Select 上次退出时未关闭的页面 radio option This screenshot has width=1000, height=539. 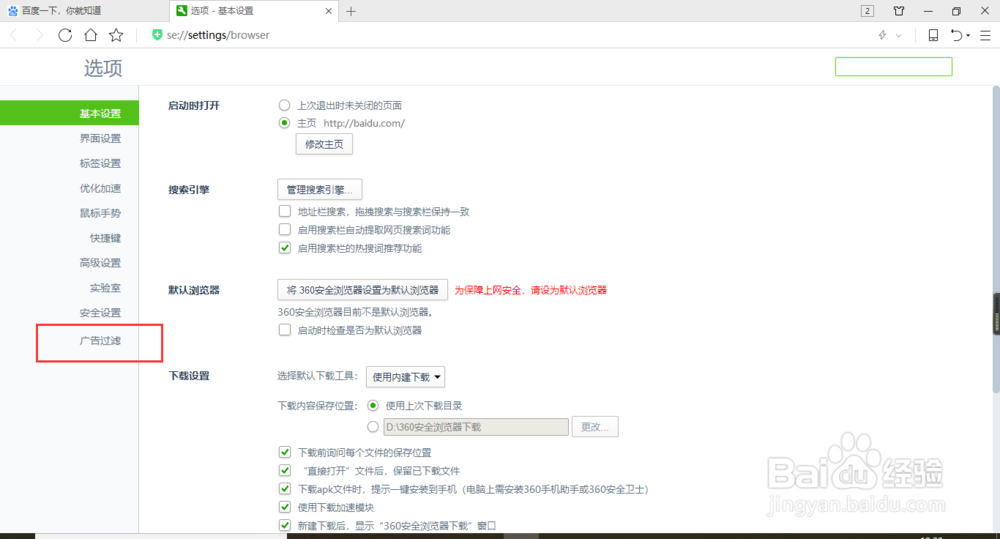(x=284, y=105)
